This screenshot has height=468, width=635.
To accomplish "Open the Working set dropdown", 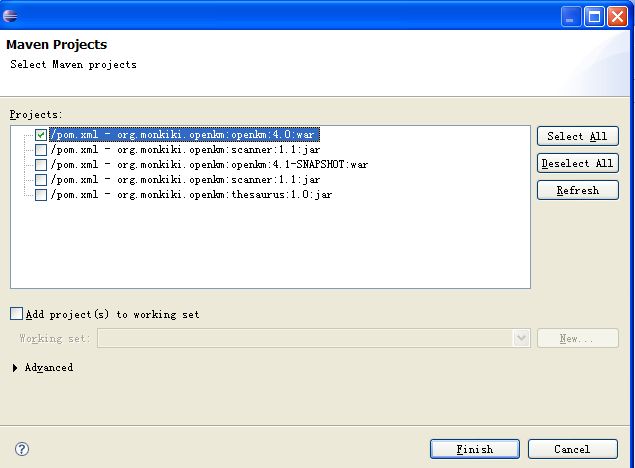I will pos(522,338).
